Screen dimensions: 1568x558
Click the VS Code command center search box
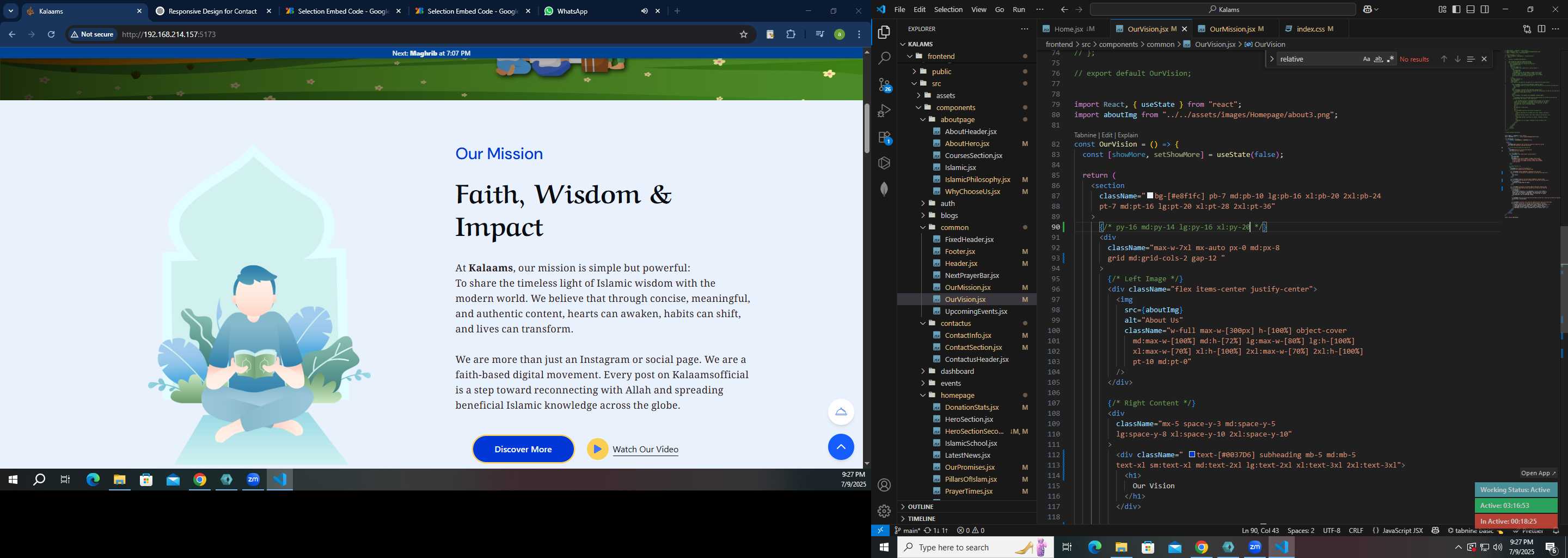(x=1222, y=10)
